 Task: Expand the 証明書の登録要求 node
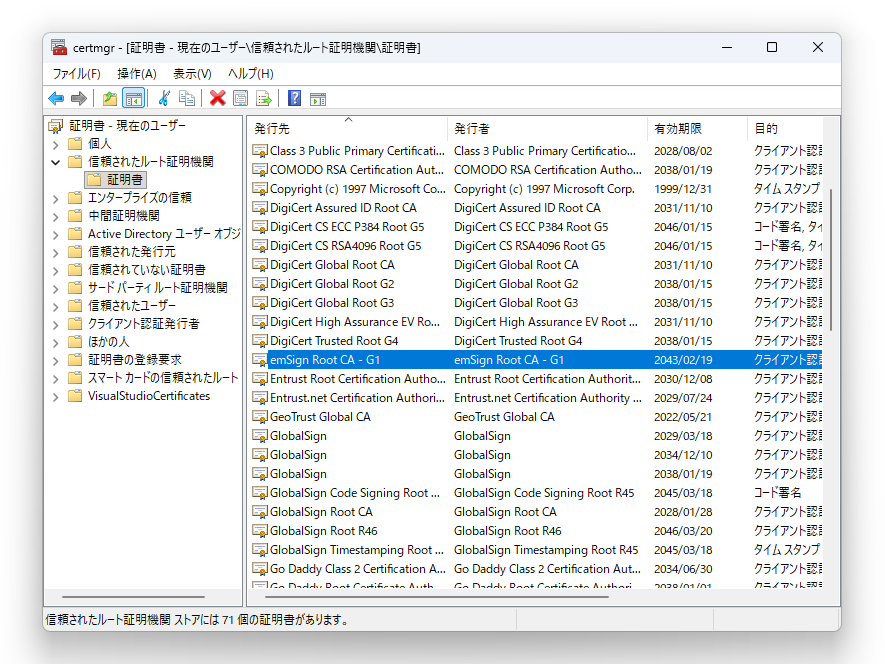click(55, 361)
